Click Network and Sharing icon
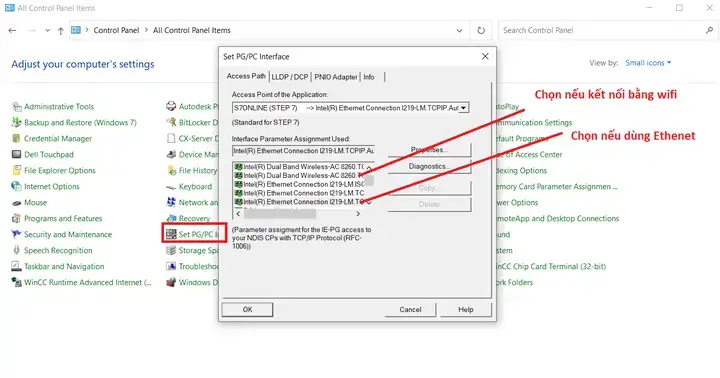The image size is (720, 378). (171, 203)
